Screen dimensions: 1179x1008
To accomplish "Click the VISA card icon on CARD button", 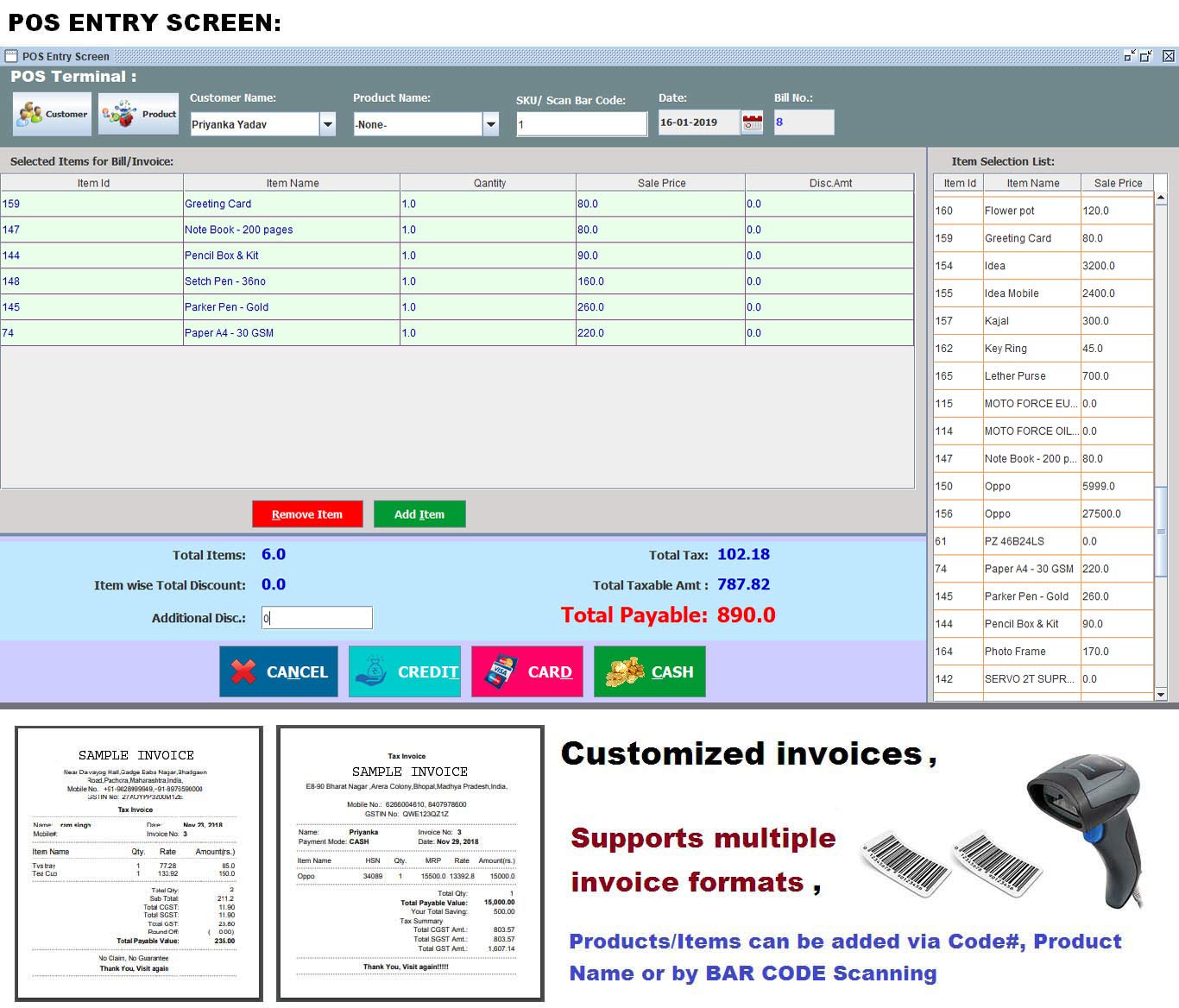I will click(x=501, y=671).
